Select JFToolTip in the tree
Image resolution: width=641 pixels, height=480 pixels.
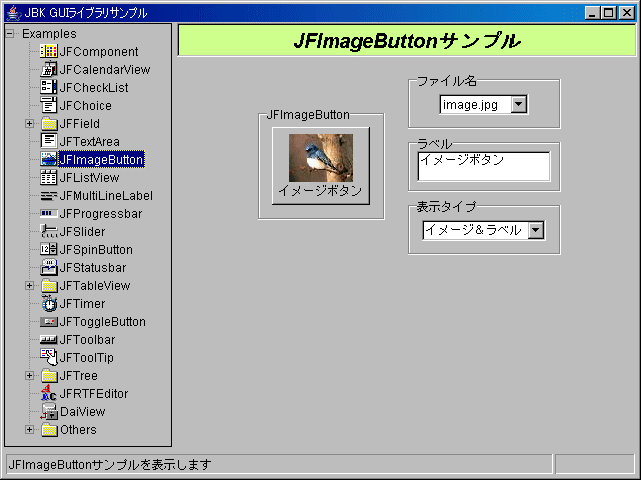point(86,357)
